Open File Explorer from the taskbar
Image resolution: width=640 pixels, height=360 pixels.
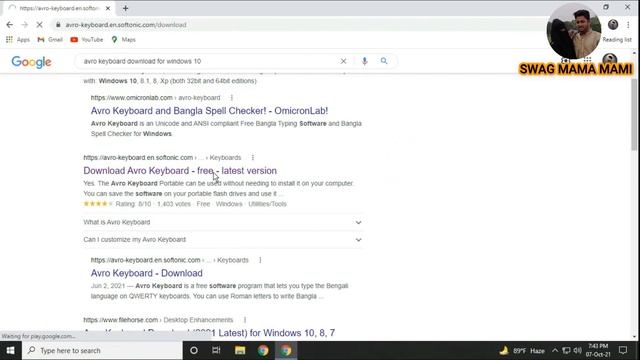240,351
